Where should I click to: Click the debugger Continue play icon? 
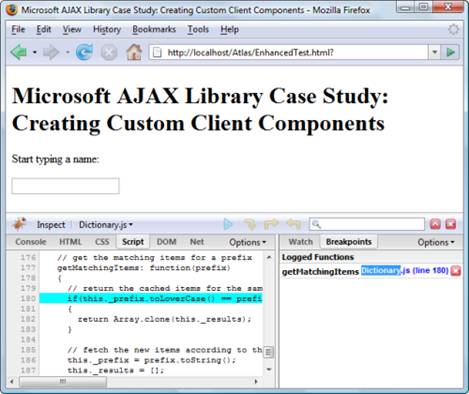(228, 224)
